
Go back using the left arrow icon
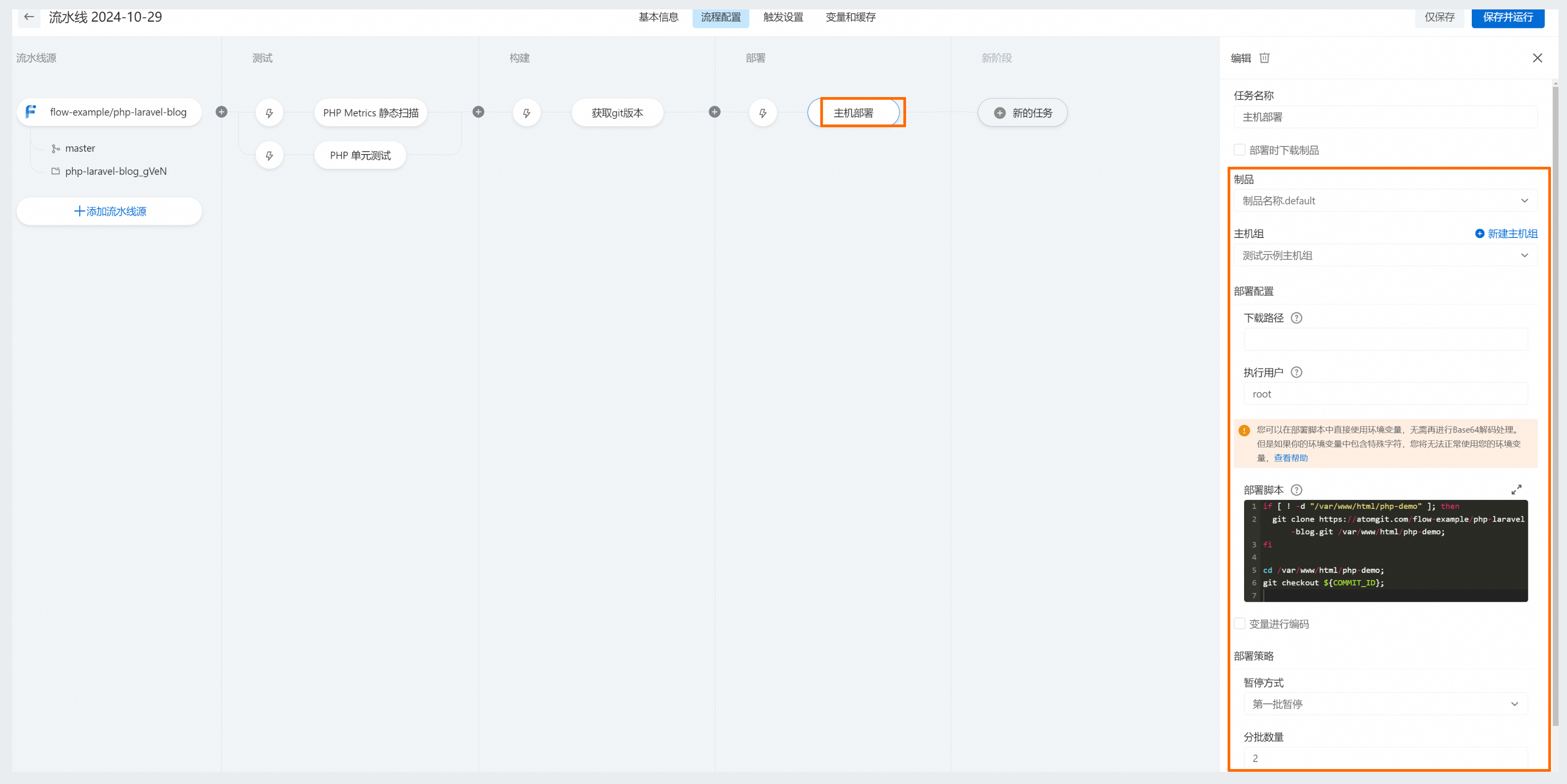29,17
